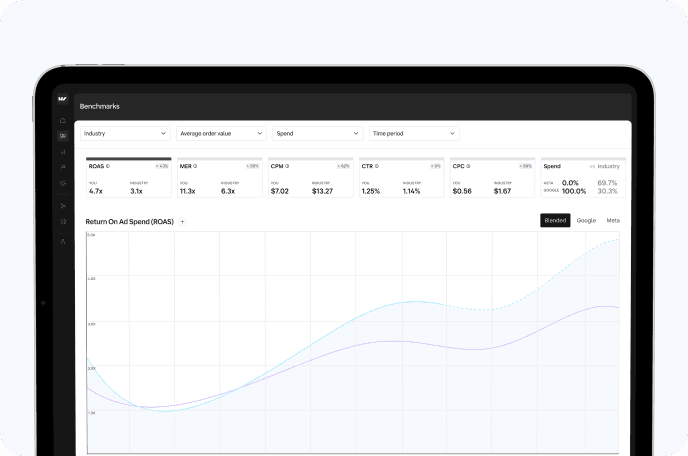Click the Benchmarks page title
This screenshot has width=688, height=456.
(x=99, y=105)
